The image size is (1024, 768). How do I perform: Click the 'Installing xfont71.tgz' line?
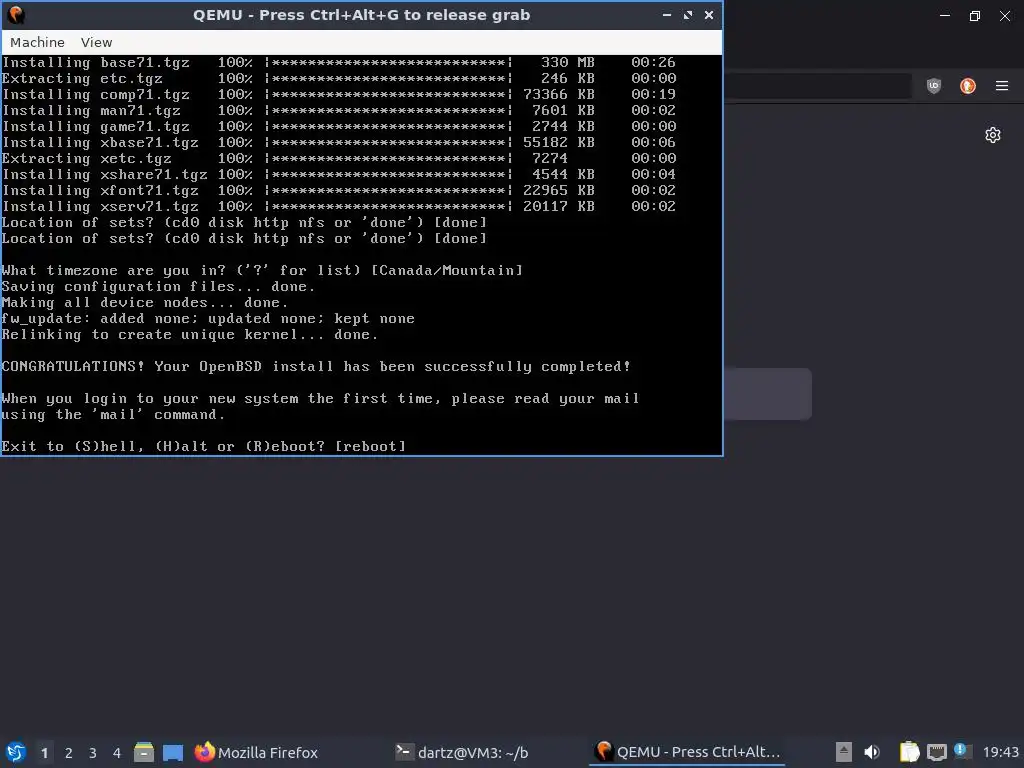[339, 191]
